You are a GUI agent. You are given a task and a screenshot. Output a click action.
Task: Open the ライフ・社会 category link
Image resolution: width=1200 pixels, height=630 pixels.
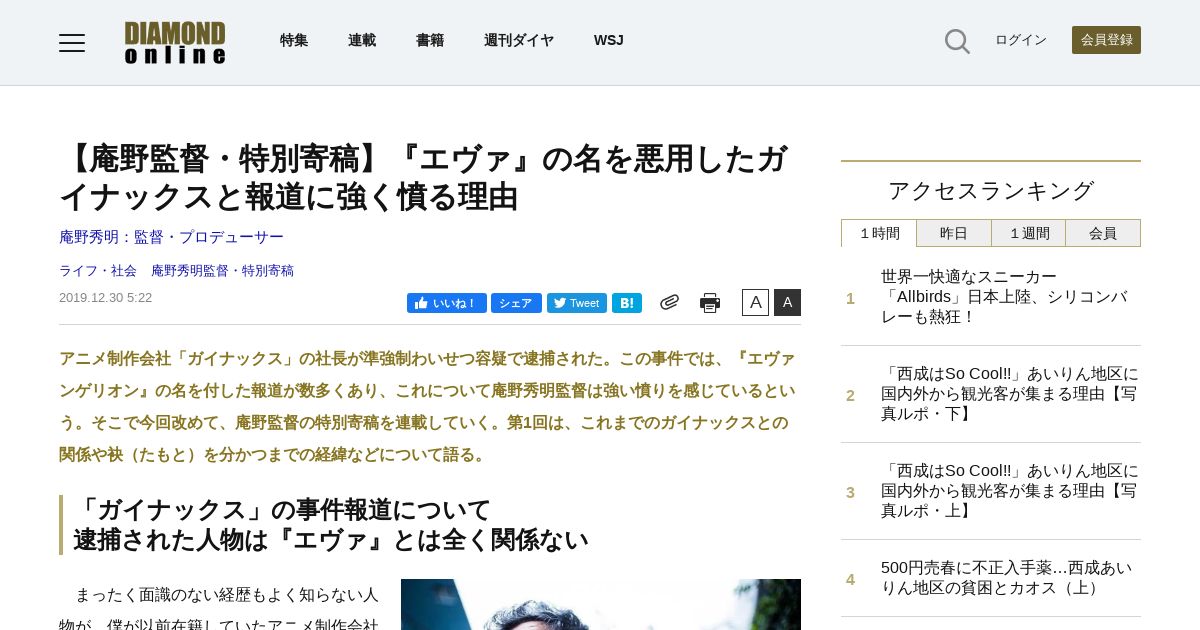(x=98, y=271)
